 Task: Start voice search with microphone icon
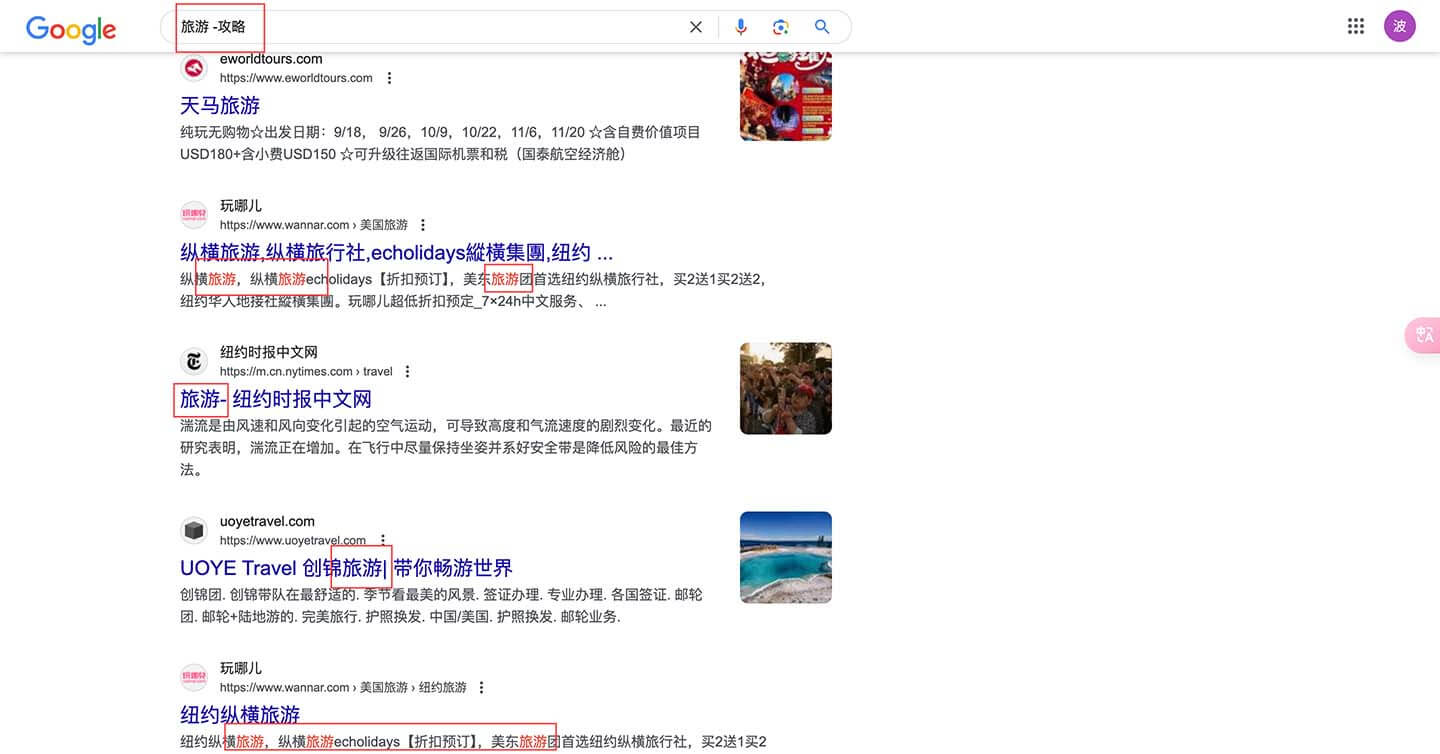click(741, 27)
